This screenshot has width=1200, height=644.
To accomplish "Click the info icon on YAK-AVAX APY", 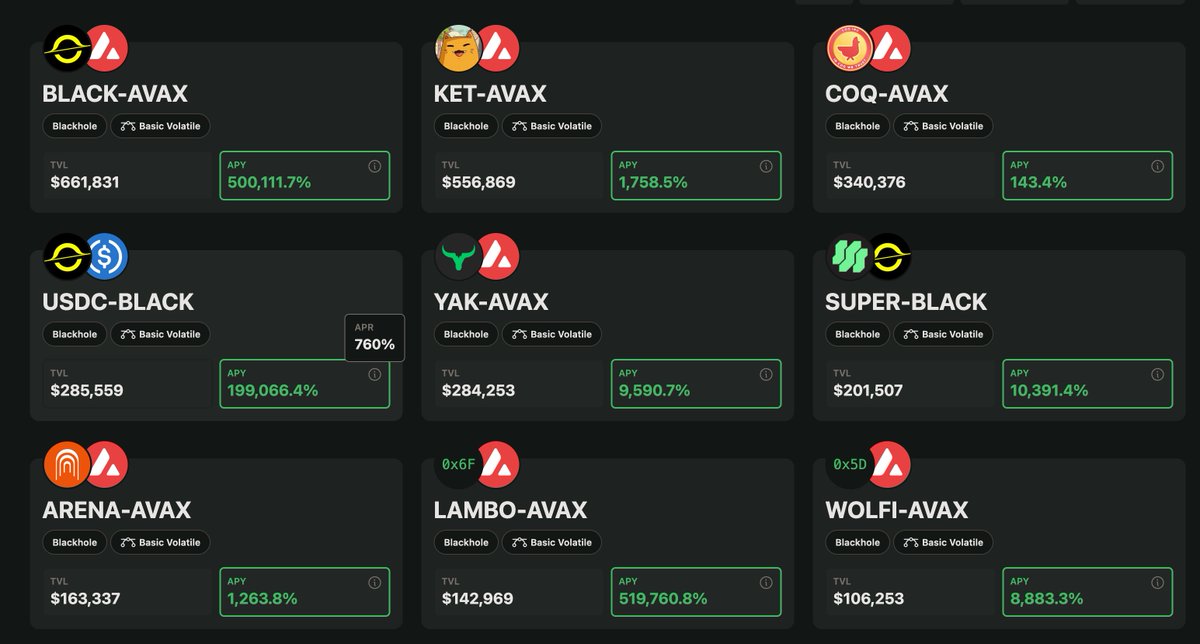I will (766, 374).
